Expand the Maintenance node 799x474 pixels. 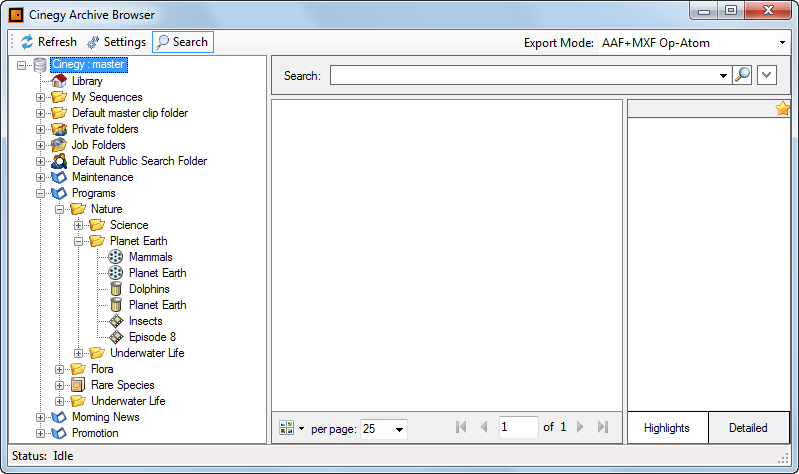pos(40,177)
